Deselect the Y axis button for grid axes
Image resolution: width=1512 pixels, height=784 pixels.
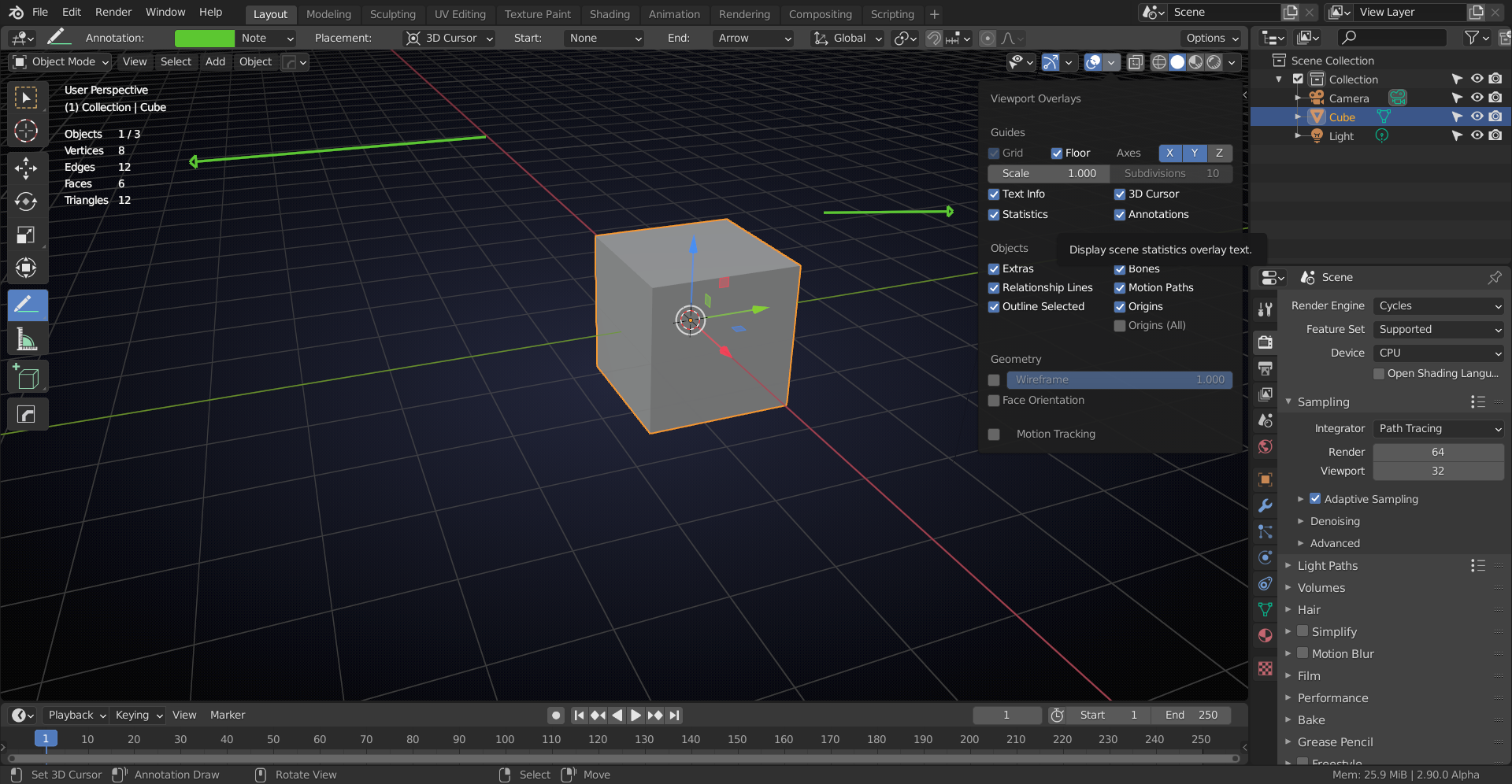[x=1195, y=153]
